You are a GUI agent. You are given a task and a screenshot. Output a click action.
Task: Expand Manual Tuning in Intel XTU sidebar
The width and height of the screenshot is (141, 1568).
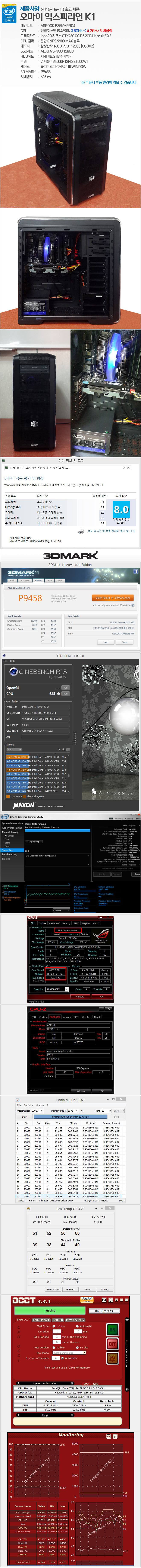10,832
